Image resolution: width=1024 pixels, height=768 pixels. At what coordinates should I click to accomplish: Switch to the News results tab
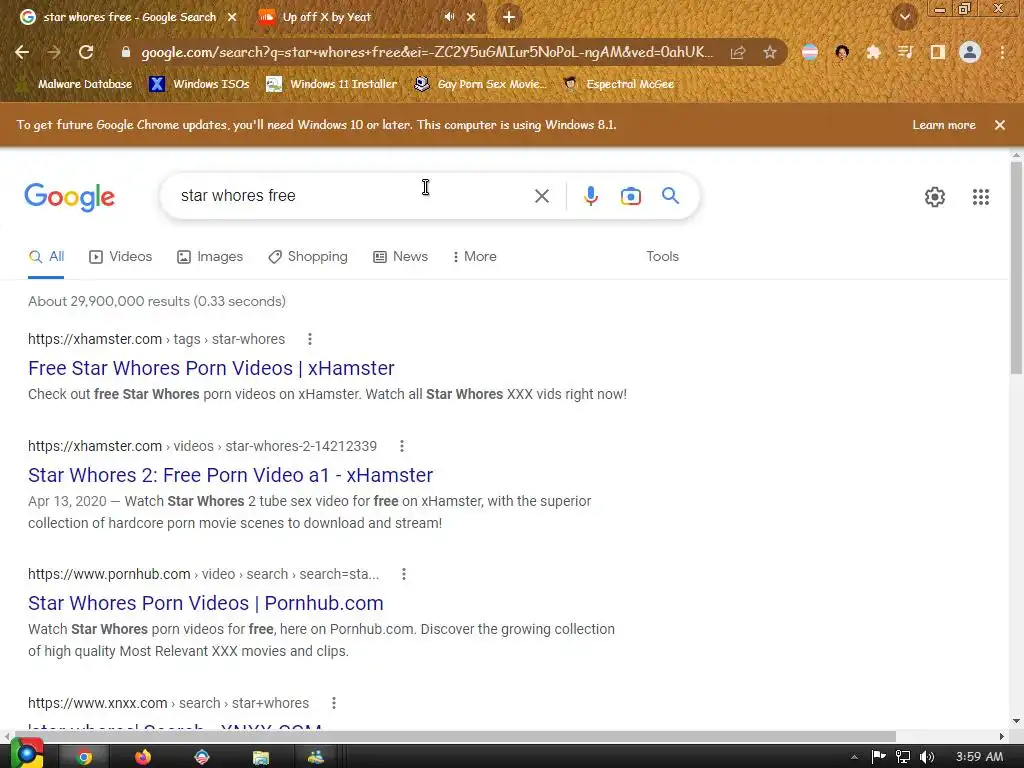tap(401, 257)
